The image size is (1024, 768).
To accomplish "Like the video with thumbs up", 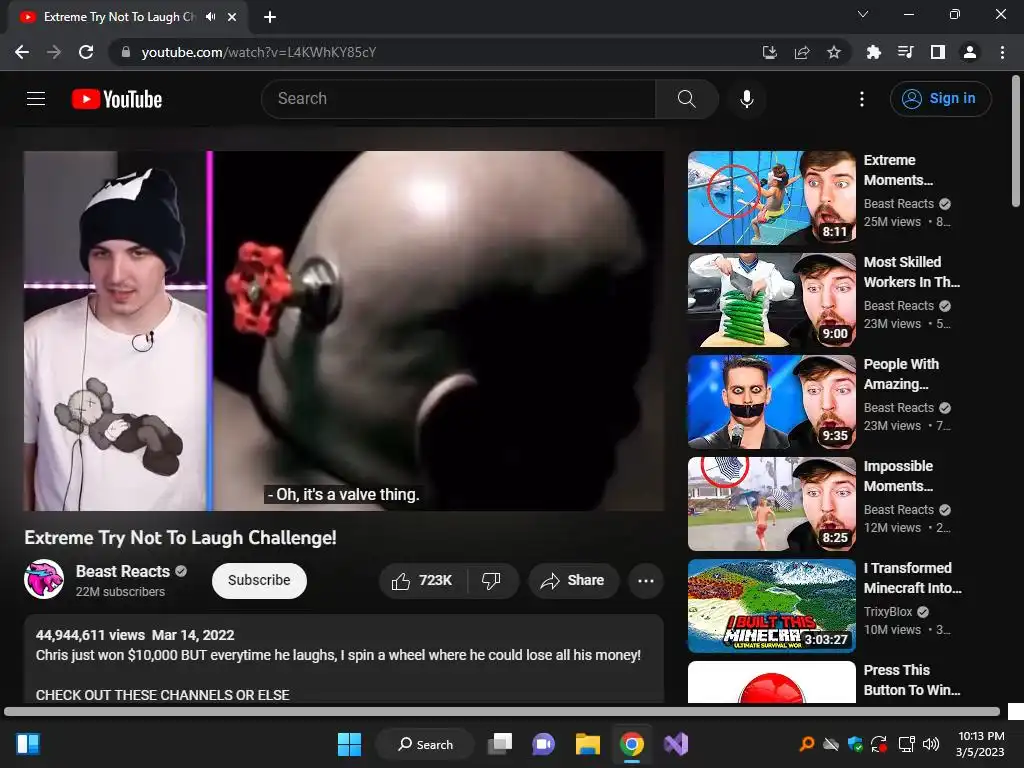I will click(x=422, y=581).
